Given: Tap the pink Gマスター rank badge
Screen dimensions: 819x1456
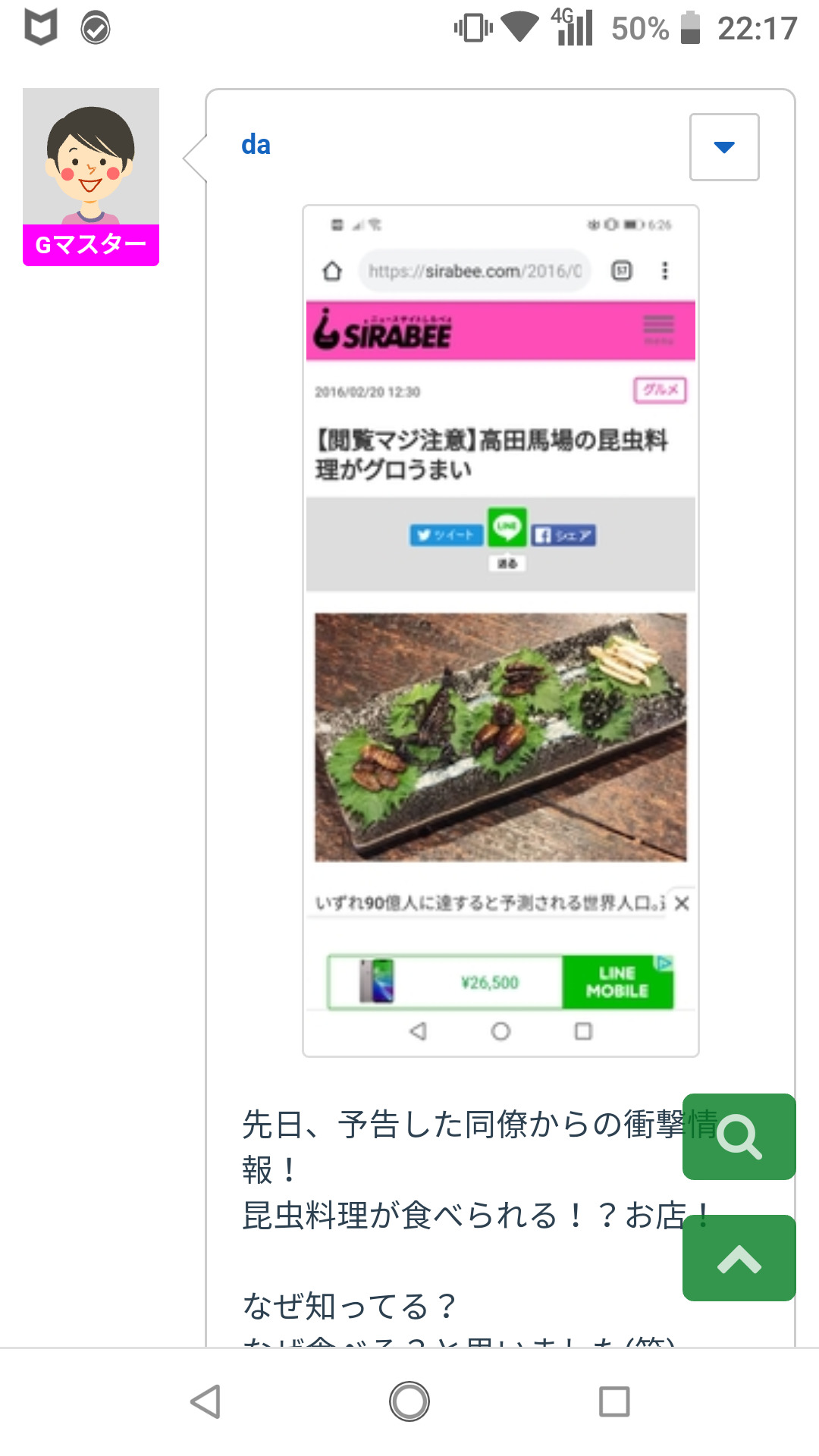Looking at the screenshot, I should (x=91, y=245).
